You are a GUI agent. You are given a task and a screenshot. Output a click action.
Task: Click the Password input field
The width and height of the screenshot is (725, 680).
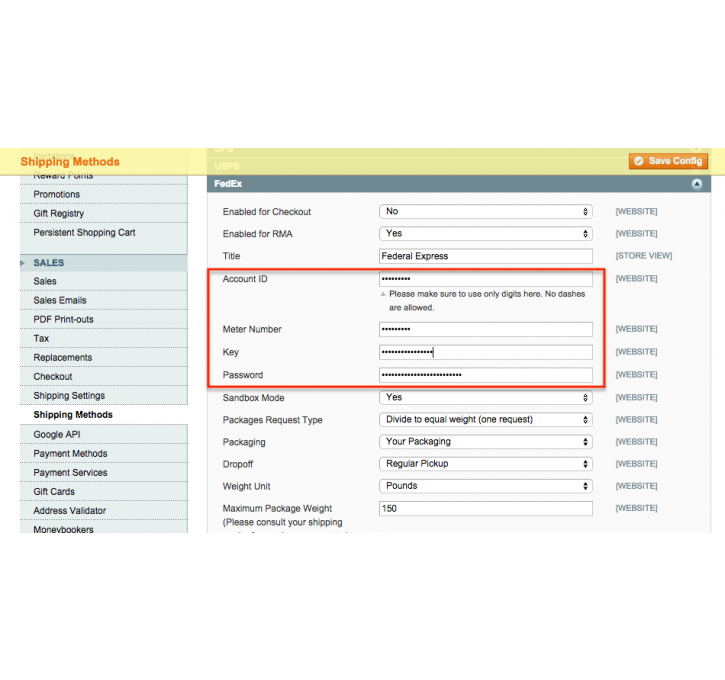tap(485, 375)
